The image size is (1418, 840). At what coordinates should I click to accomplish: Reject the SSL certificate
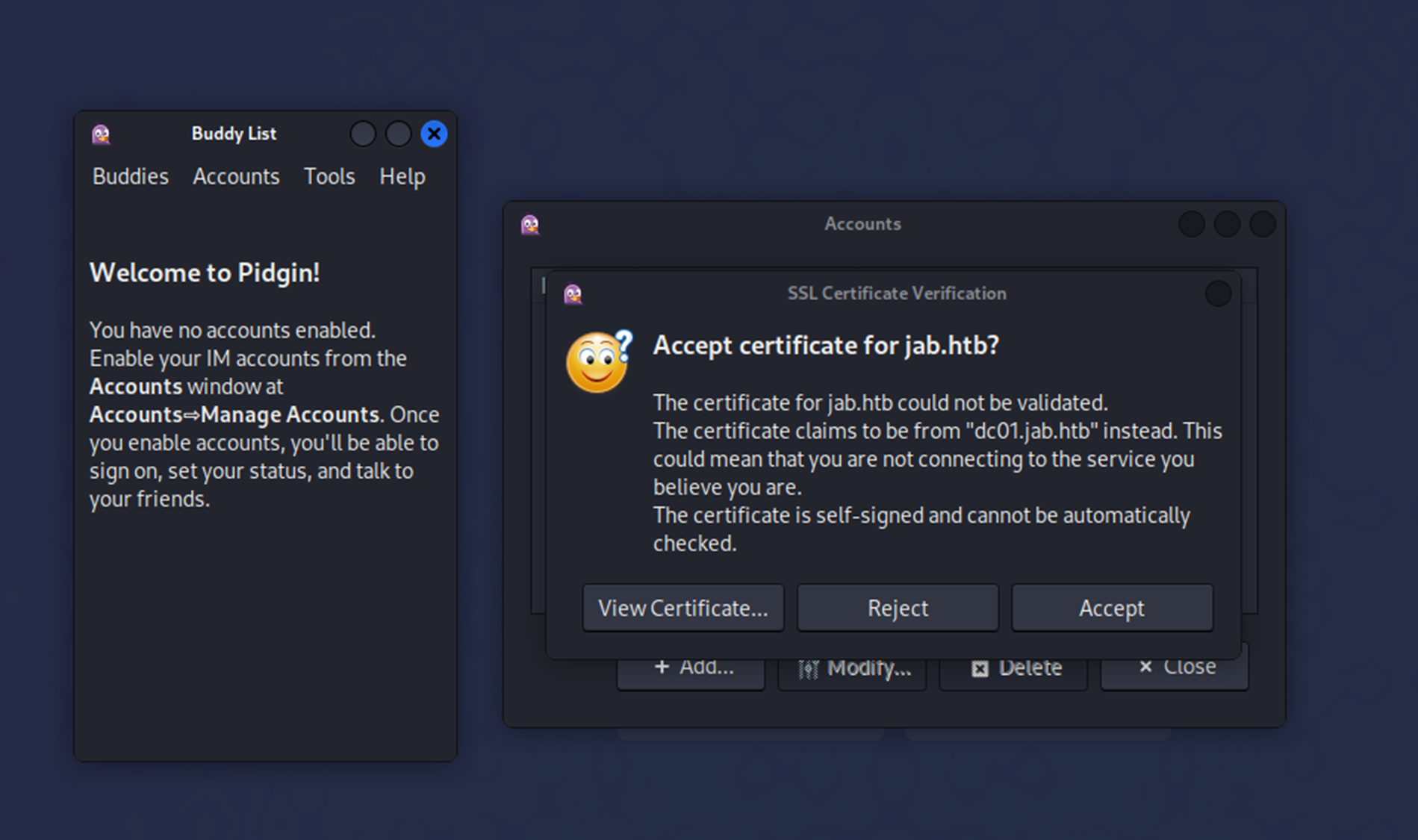click(898, 608)
